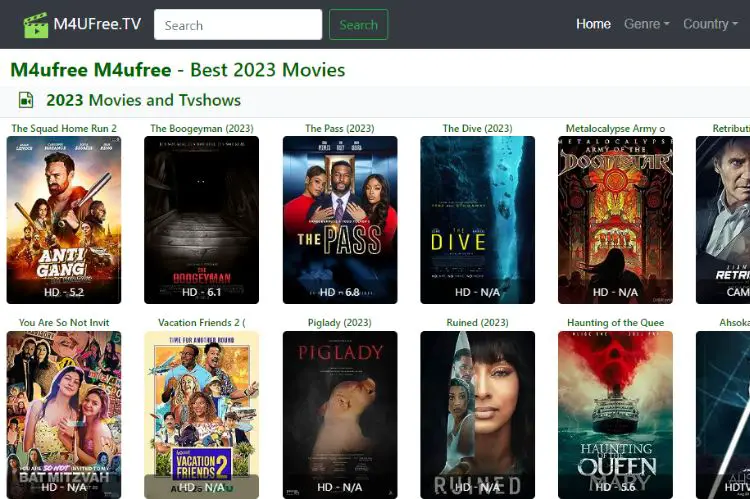Screen dimensions: 750x499
Task: Click the HD - 5.6 rating label
Action: coord(615,487)
